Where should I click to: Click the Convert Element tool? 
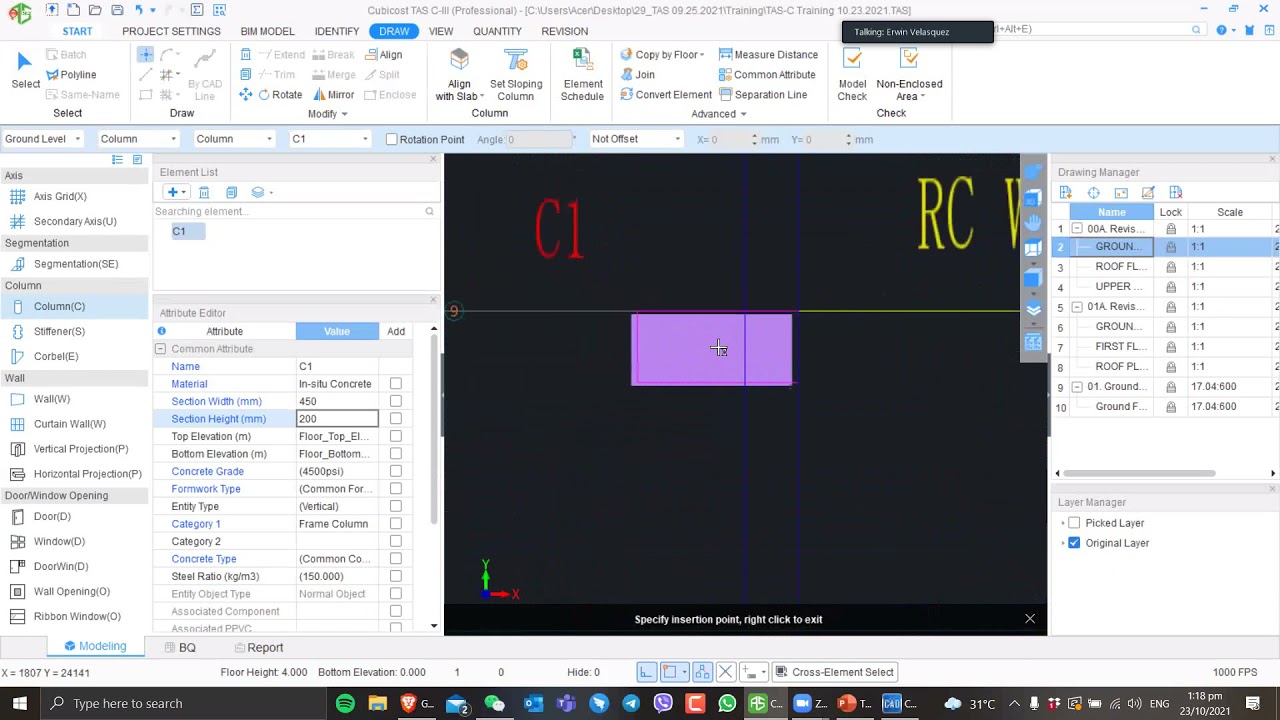coord(666,95)
